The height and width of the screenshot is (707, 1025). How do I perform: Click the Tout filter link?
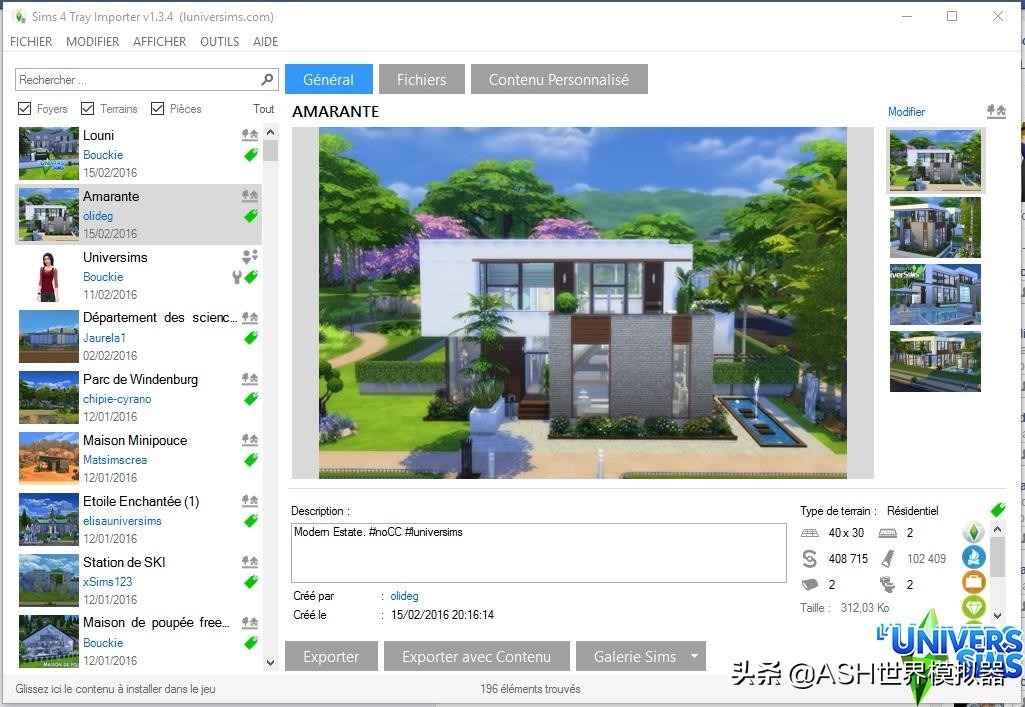click(263, 108)
